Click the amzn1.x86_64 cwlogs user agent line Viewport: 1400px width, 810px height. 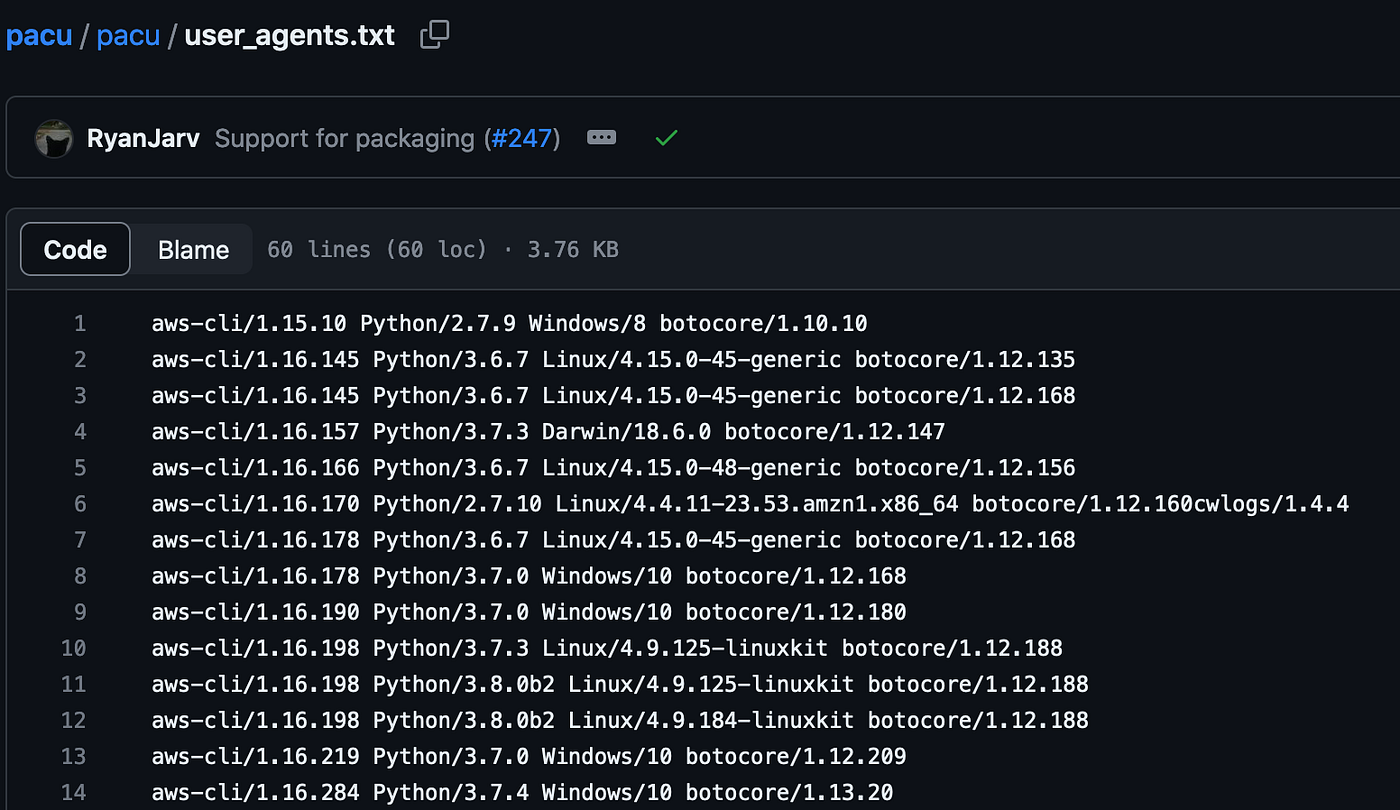click(750, 504)
